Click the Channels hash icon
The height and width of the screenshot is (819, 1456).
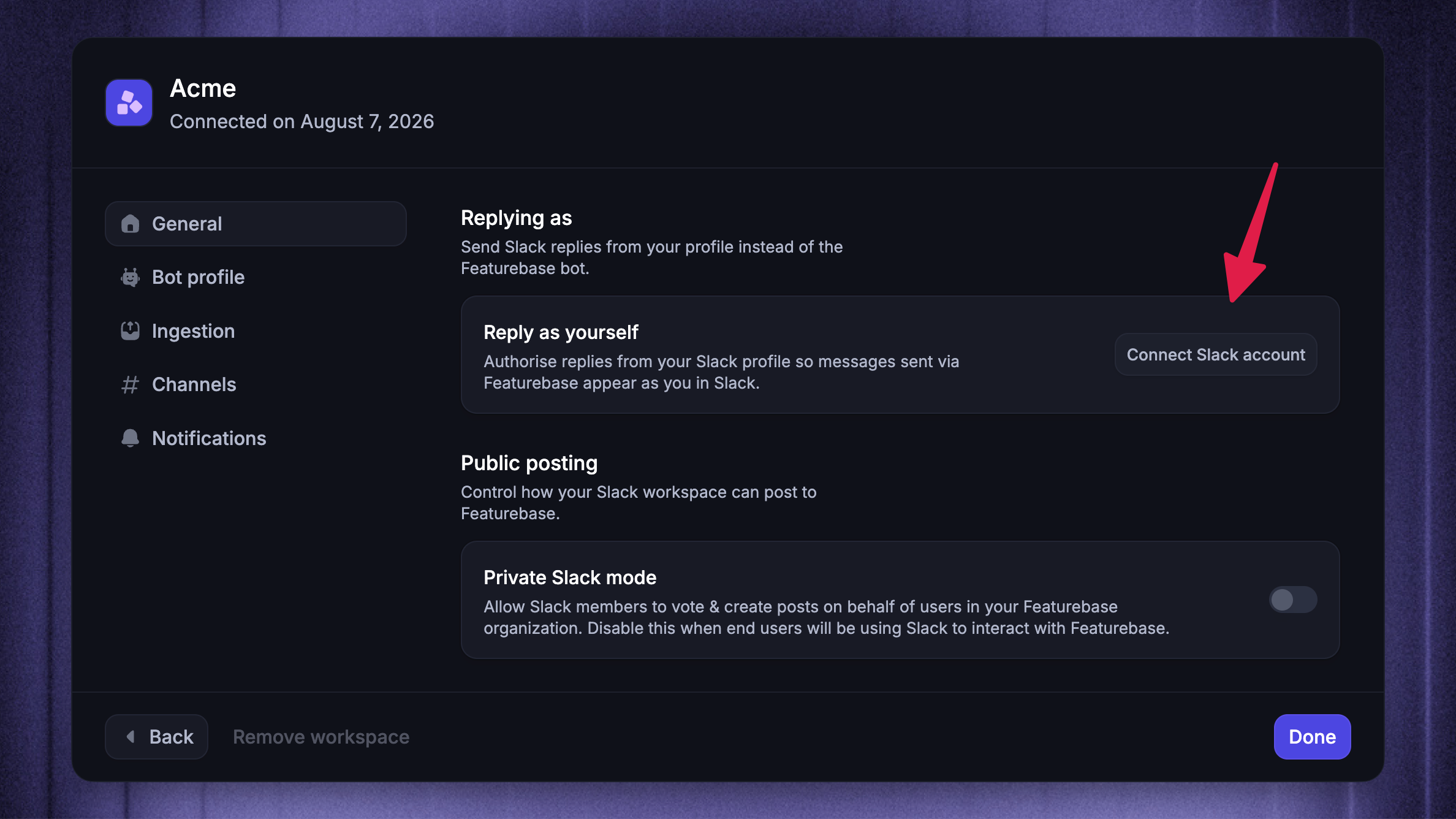coord(130,384)
